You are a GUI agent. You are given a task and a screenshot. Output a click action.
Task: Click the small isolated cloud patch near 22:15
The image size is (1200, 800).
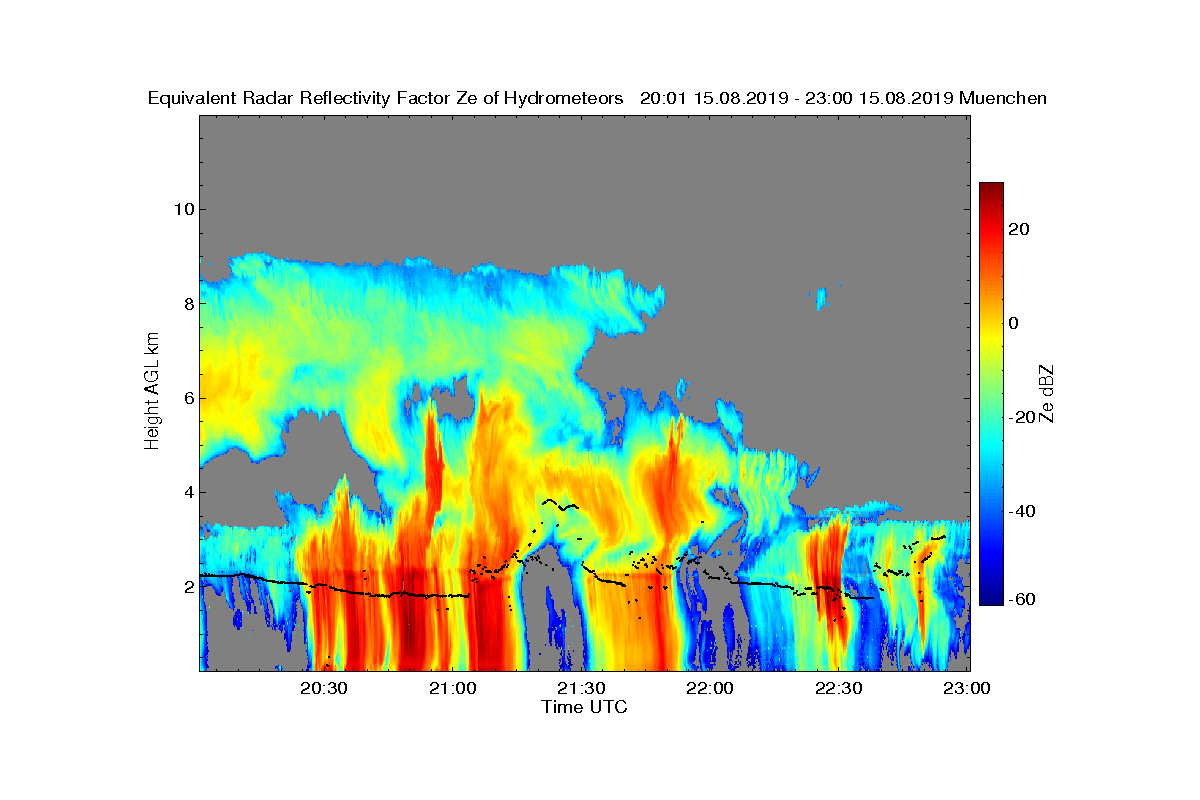tap(821, 297)
